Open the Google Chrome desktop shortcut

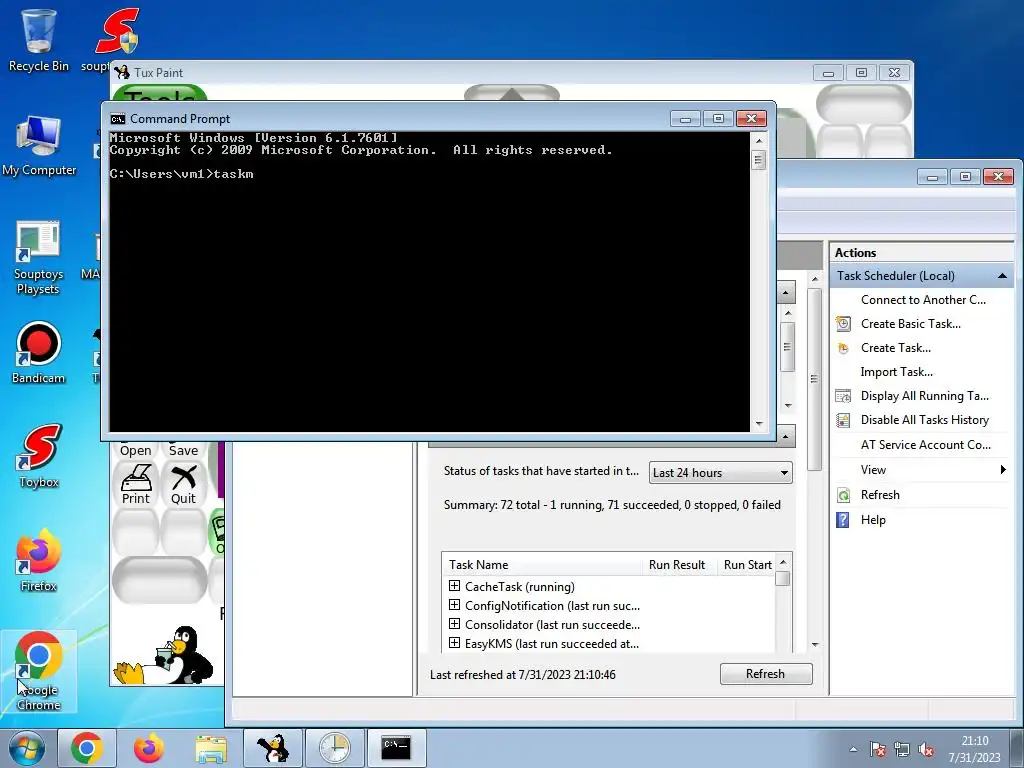pos(39,670)
